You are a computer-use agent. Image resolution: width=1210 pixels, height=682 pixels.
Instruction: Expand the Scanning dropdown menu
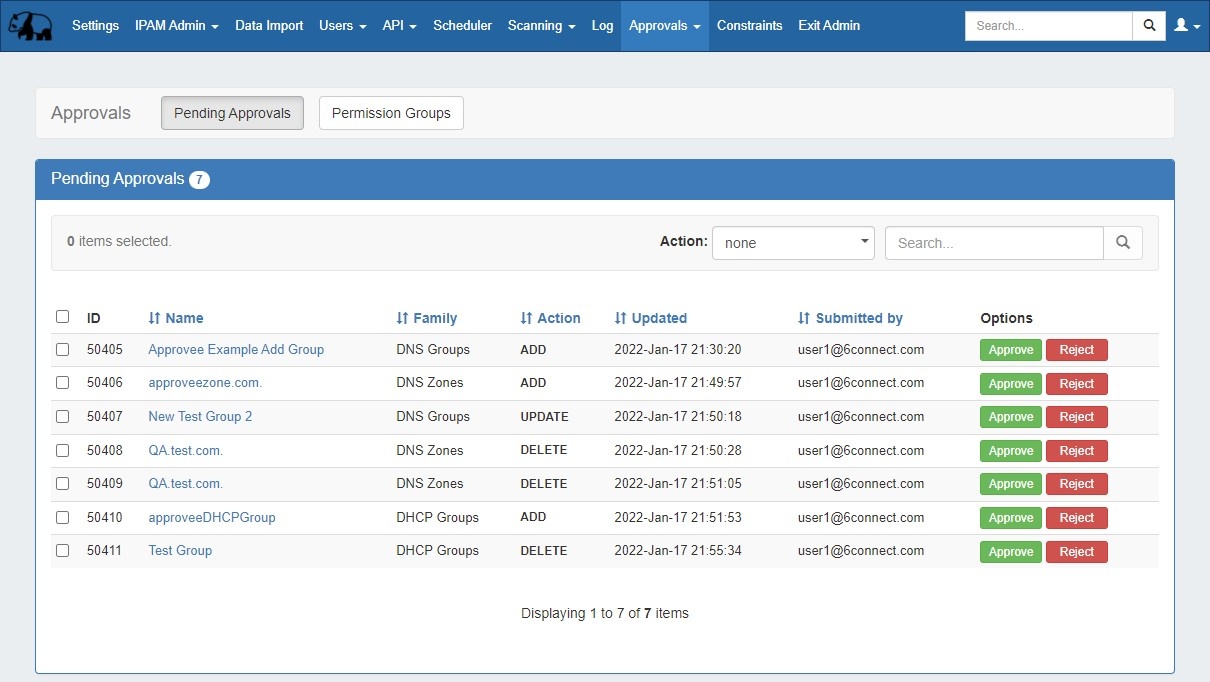point(541,26)
